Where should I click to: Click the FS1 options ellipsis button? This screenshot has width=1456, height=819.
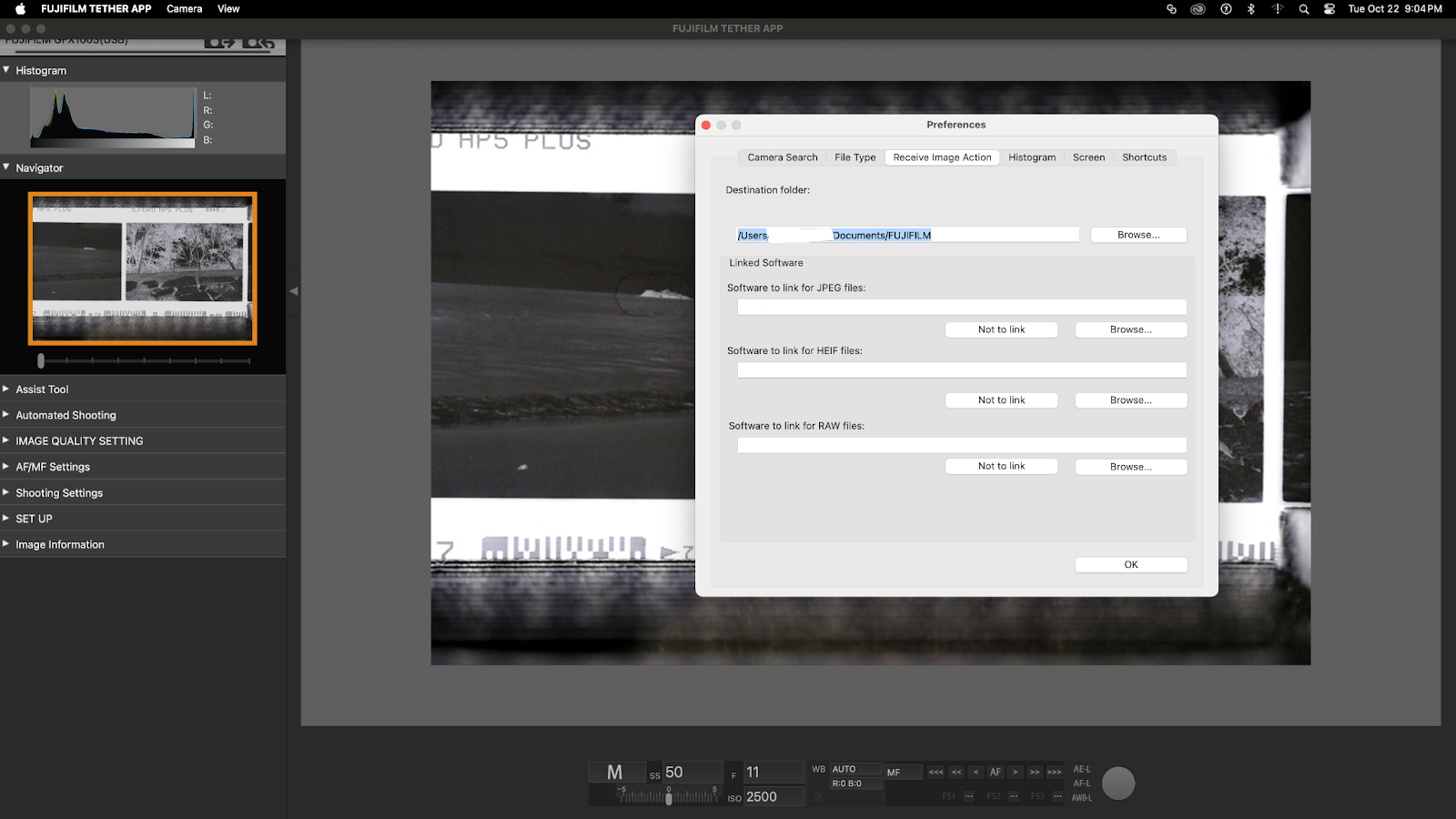tap(969, 796)
